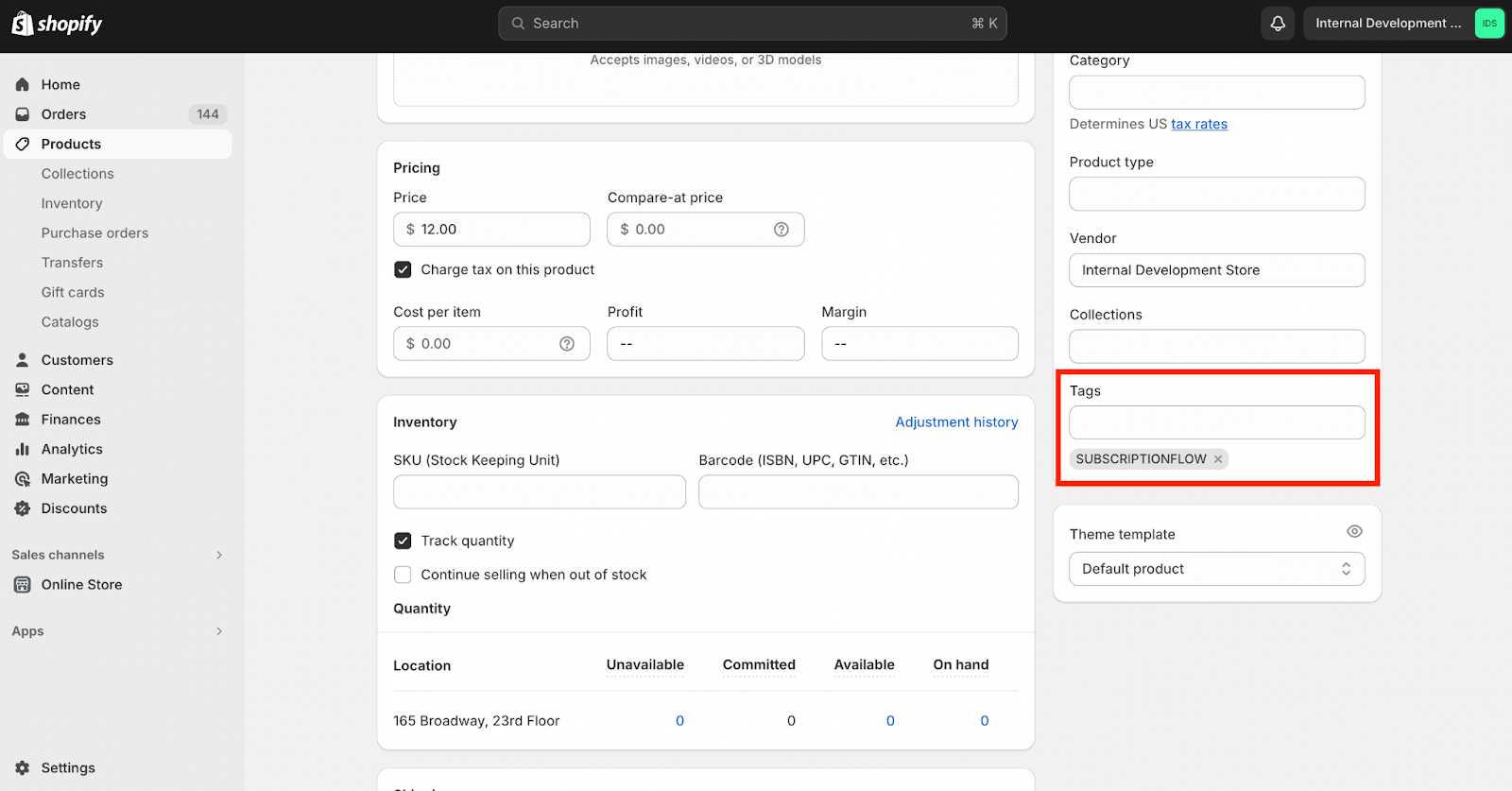Click the Tags input field

[1217, 422]
